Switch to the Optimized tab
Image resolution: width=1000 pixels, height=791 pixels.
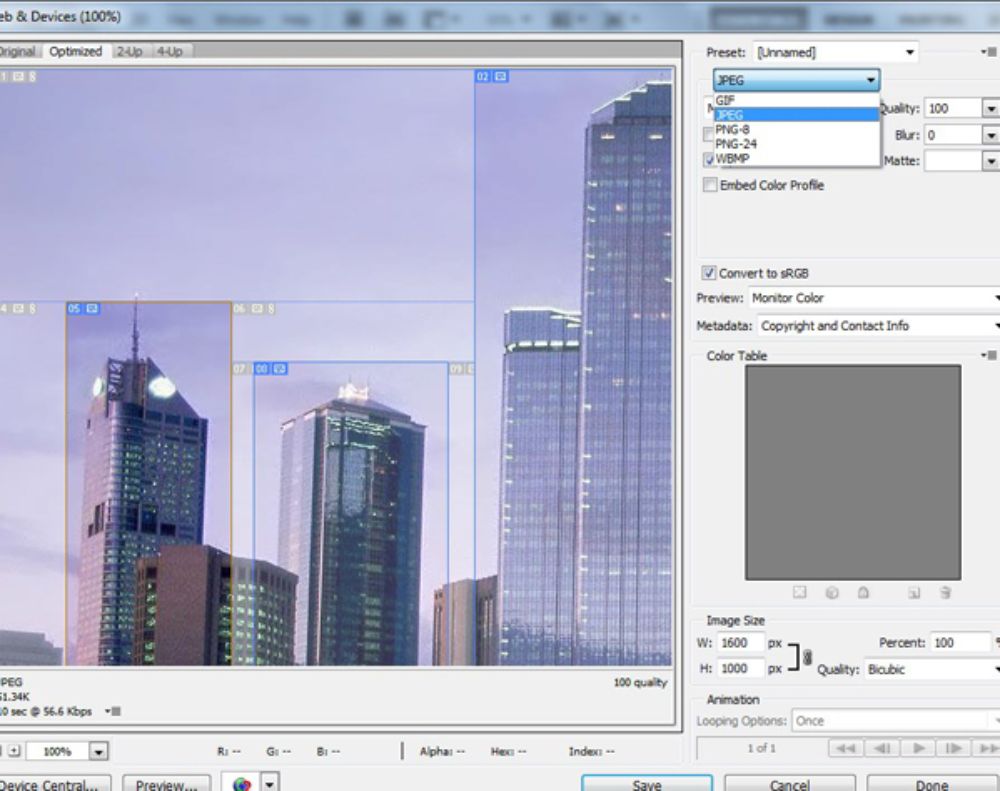click(x=75, y=52)
